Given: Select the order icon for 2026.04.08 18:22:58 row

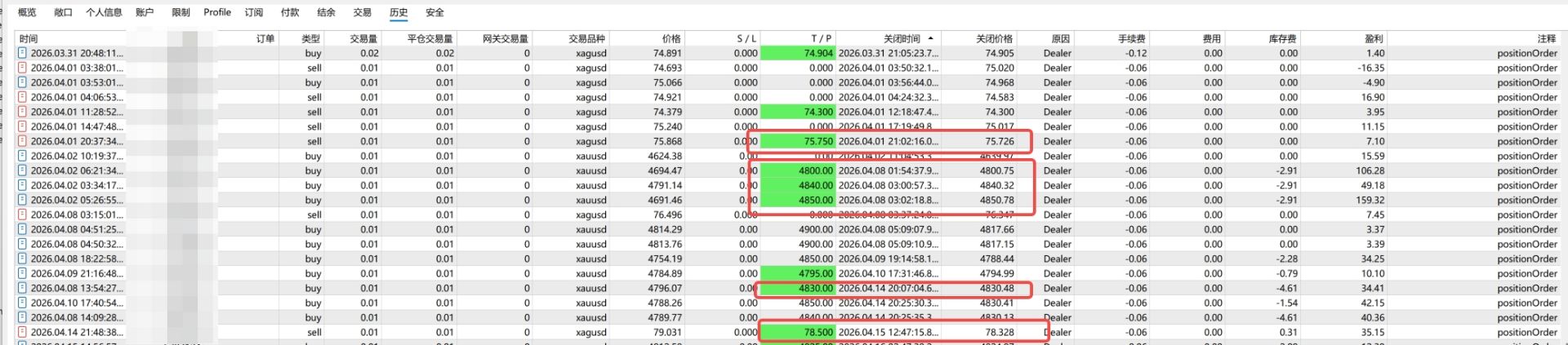Looking at the screenshot, I should coord(22,259).
